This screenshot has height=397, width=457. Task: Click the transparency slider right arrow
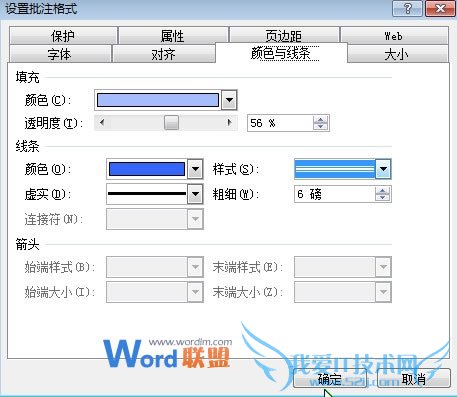click(x=229, y=123)
